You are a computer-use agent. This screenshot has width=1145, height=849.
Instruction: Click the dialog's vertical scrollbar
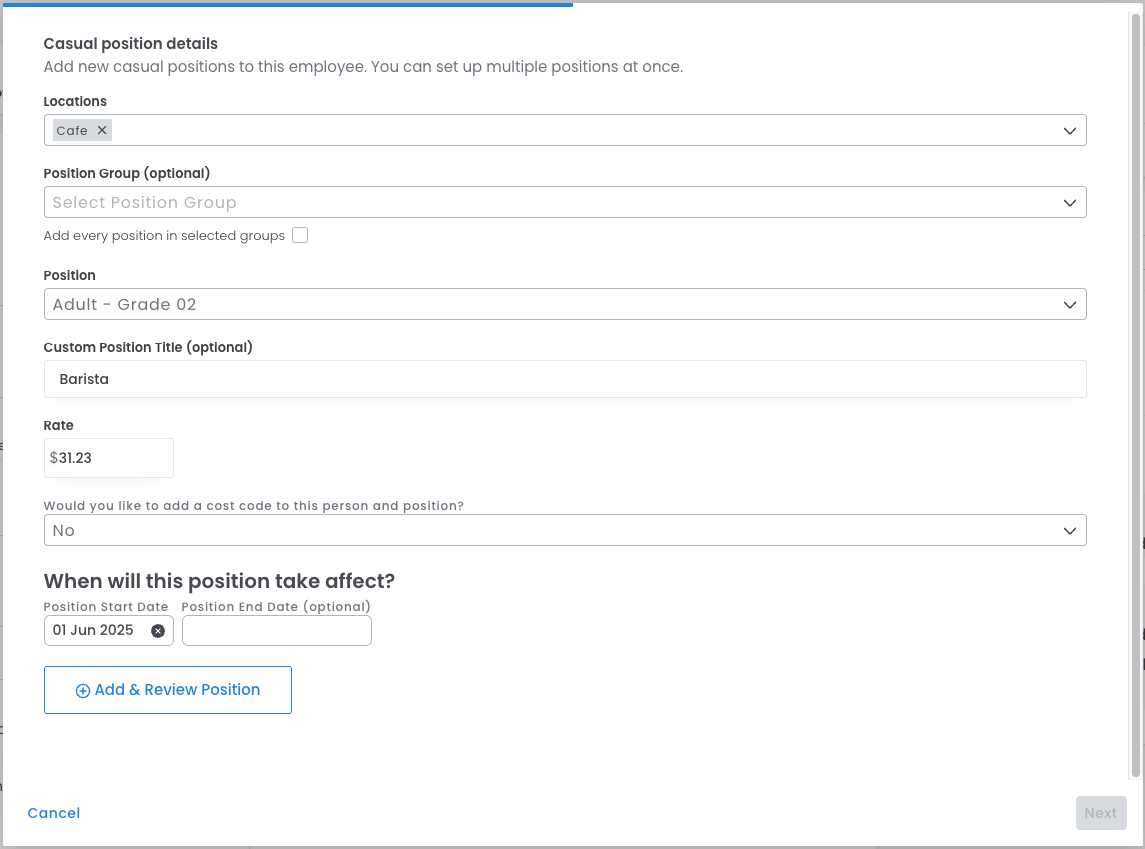coord(1135,400)
